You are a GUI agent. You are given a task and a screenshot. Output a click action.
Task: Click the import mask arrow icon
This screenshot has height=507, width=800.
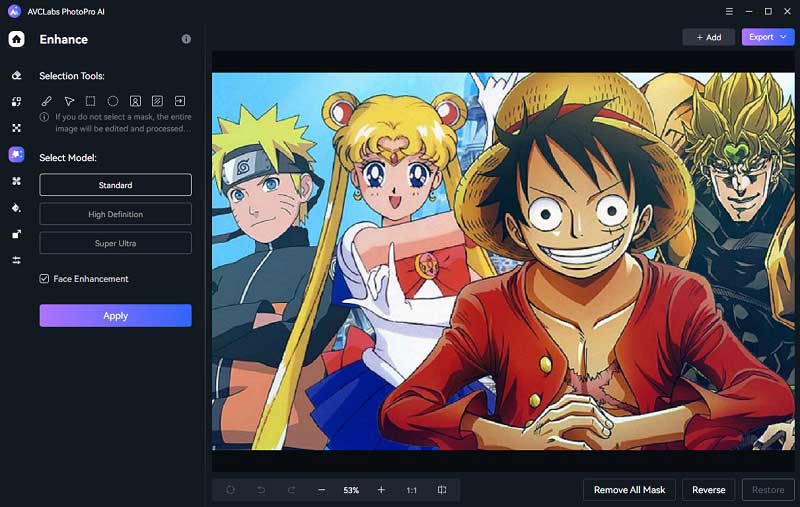[180, 101]
